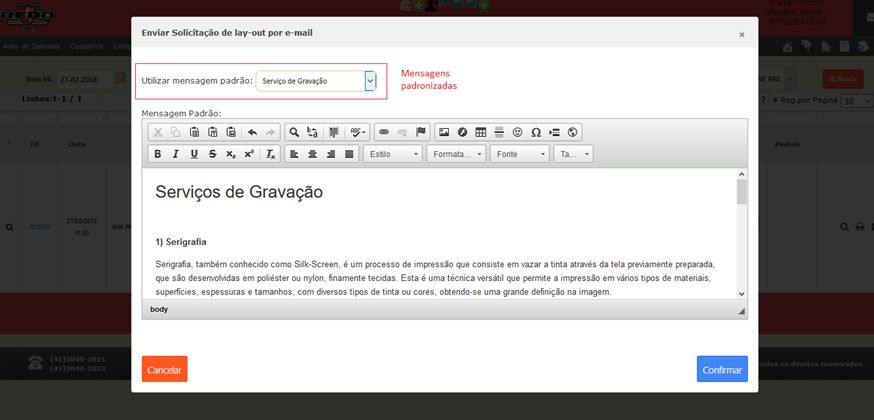Click the Select All icon

click(x=334, y=132)
